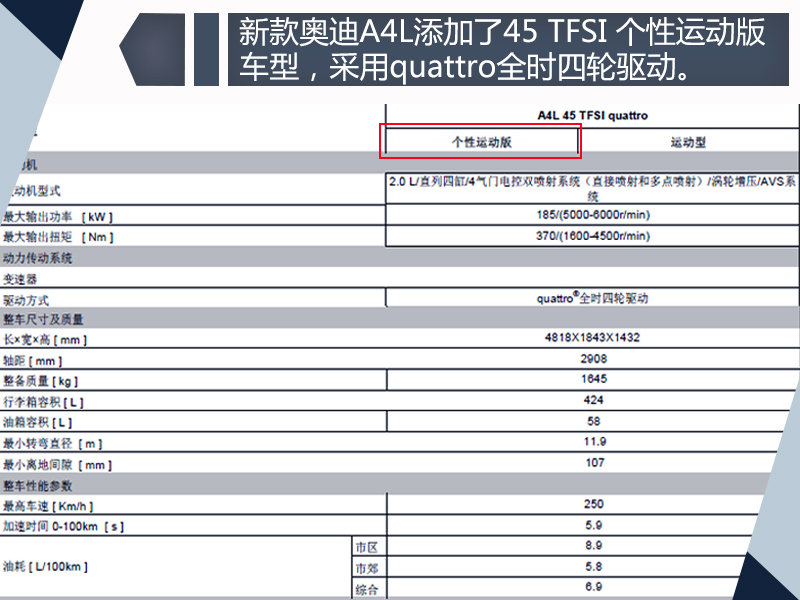The image size is (800, 600).
Task: Click the '加速时间 0-100km [s]' row label
Action: [63, 527]
